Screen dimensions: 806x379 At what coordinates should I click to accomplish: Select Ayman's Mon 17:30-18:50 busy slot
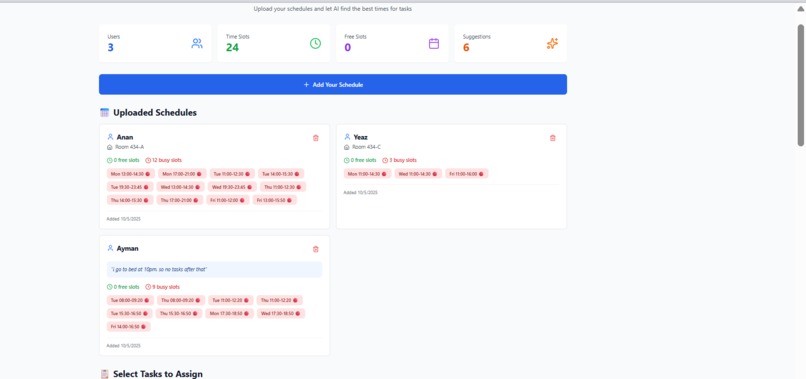229,313
